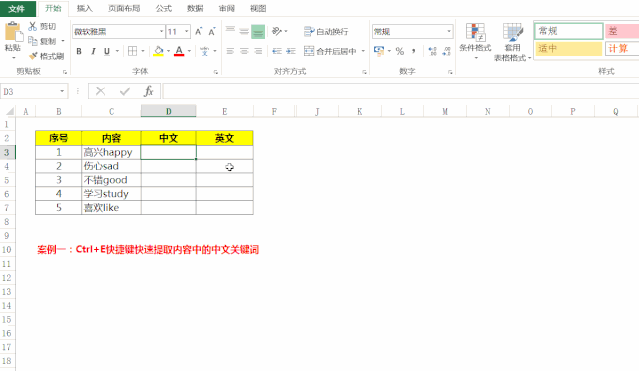Click the Paste icon

coord(13,31)
